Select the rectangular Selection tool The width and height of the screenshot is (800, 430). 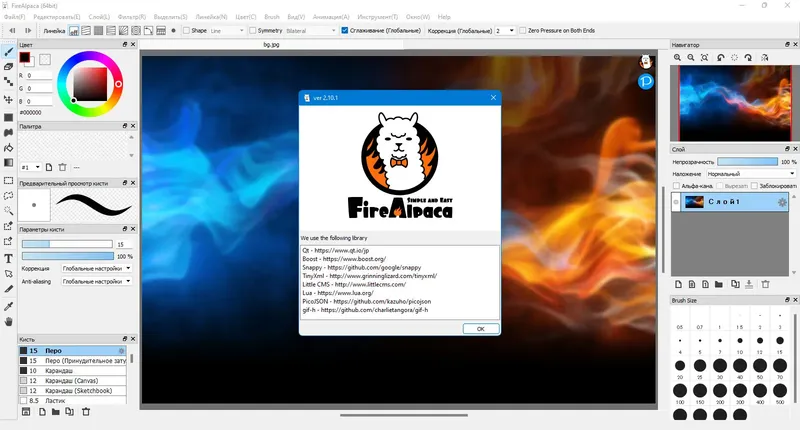8,181
